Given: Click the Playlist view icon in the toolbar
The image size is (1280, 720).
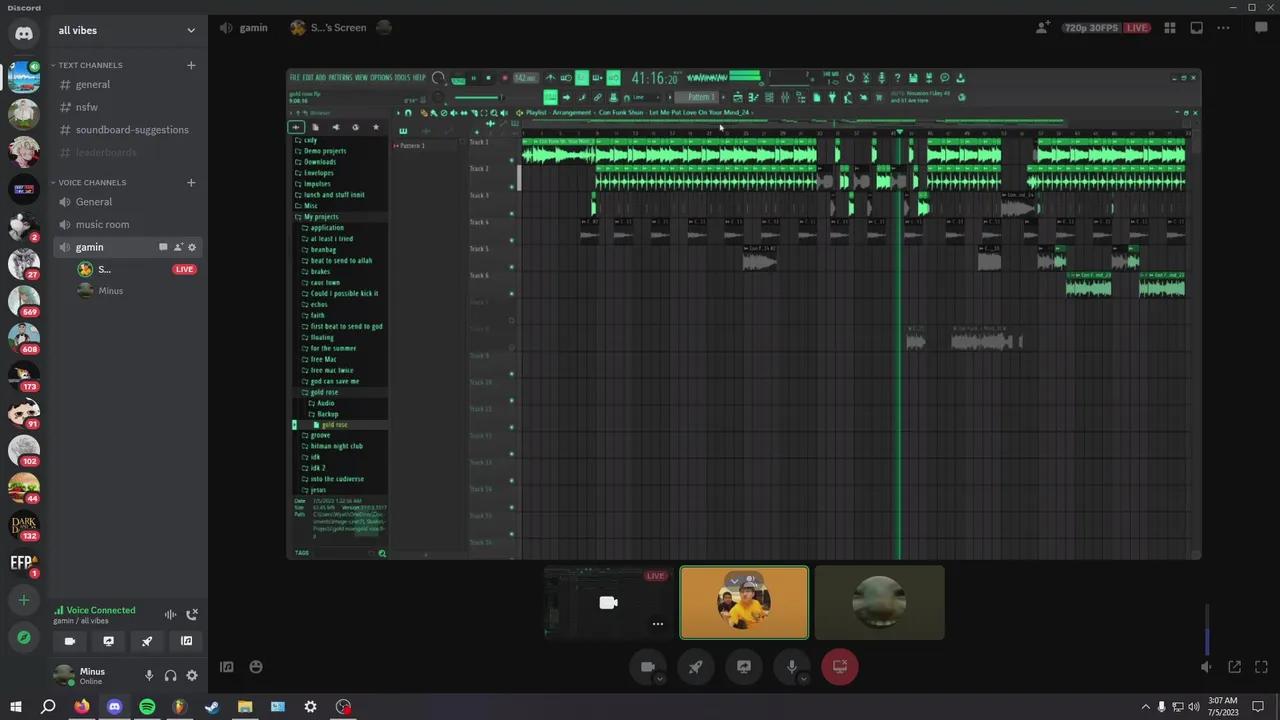Looking at the screenshot, I should point(737,97).
